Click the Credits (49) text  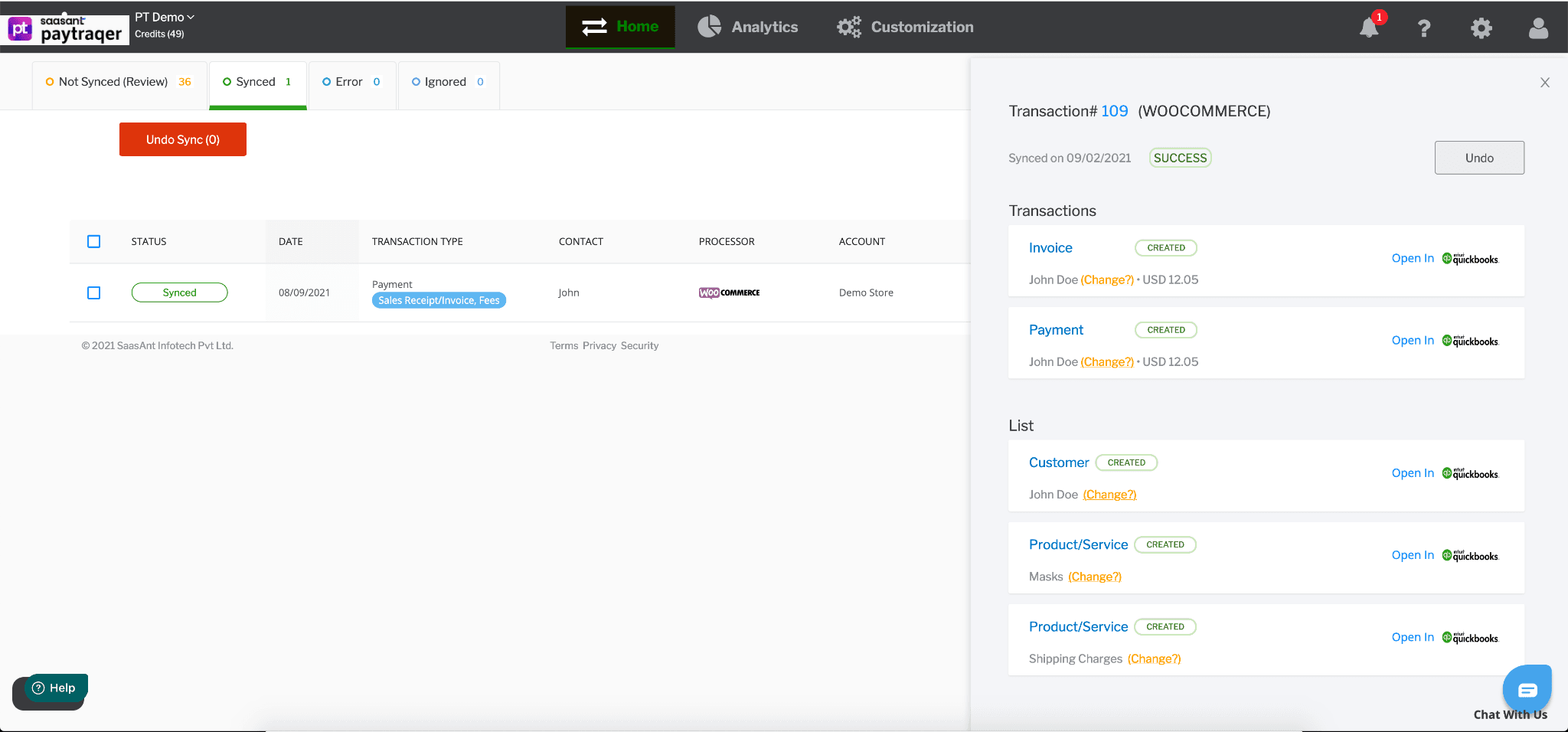[159, 34]
